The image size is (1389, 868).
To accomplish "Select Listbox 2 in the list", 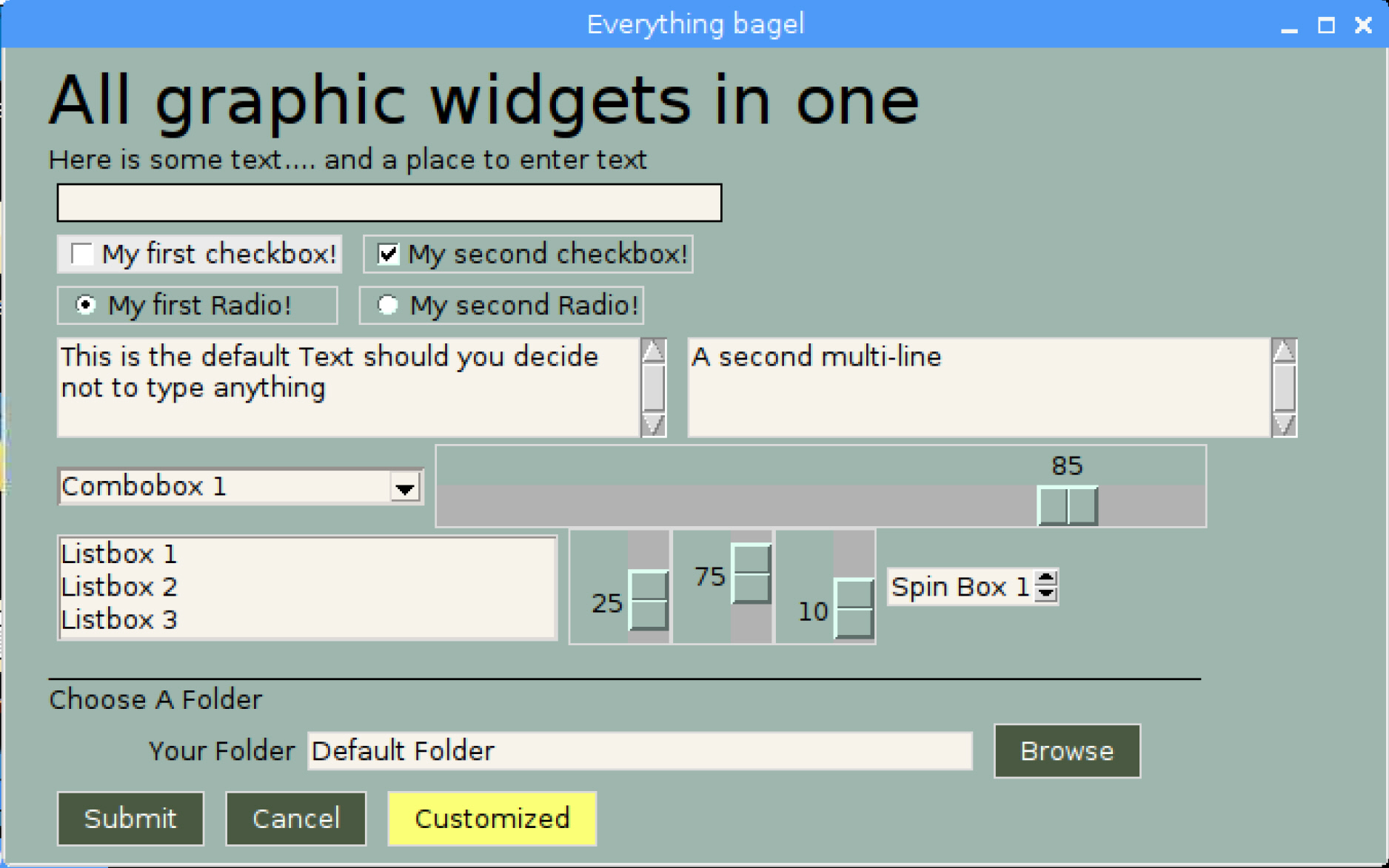I will click(x=120, y=586).
